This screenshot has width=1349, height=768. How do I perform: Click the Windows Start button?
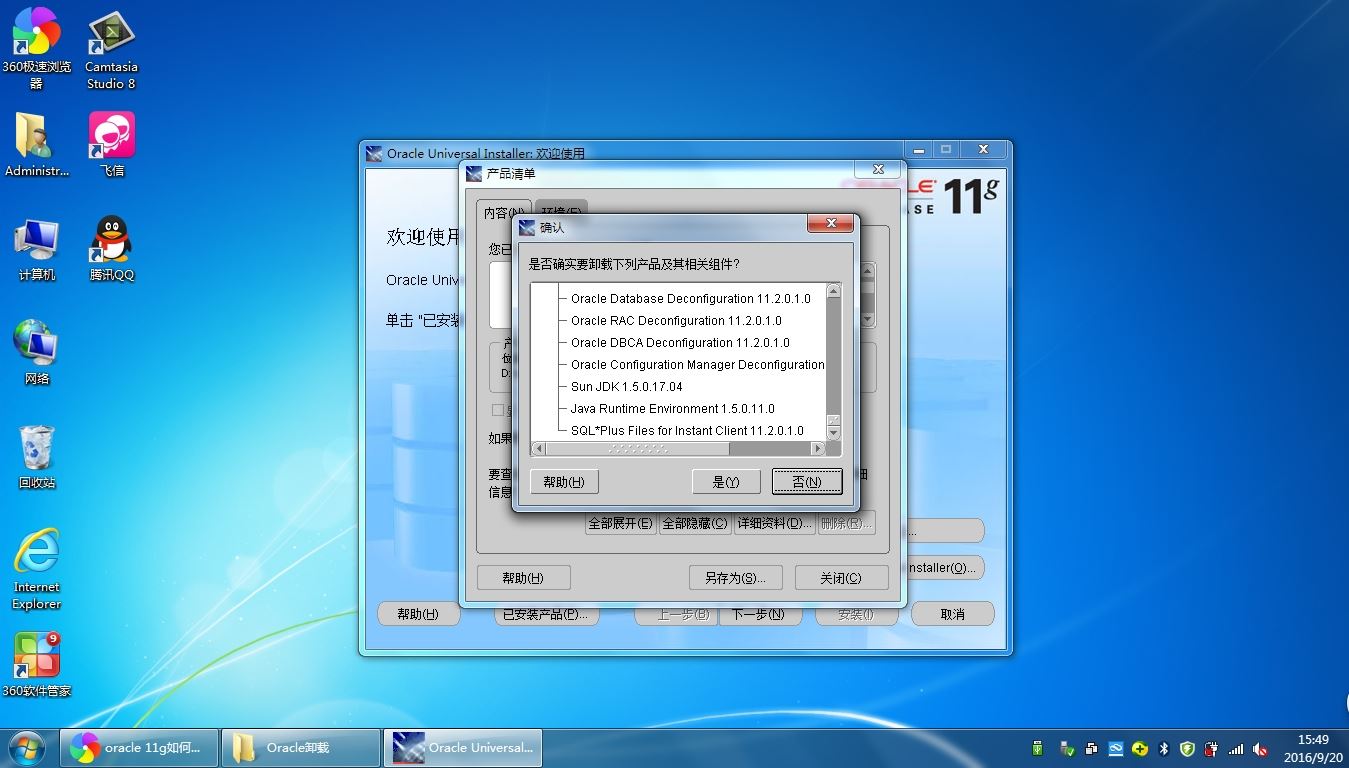coord(27,747)
